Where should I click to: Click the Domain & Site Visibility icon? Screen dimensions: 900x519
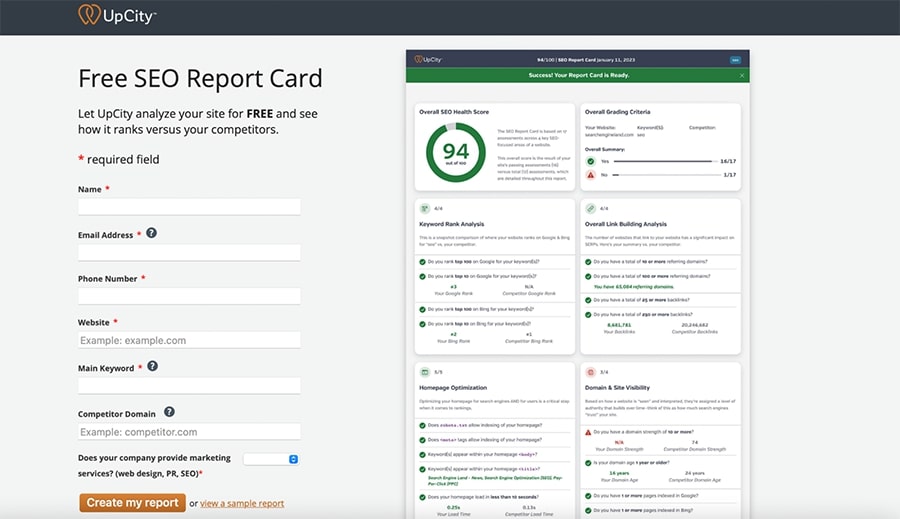click(x=590, y=371)
